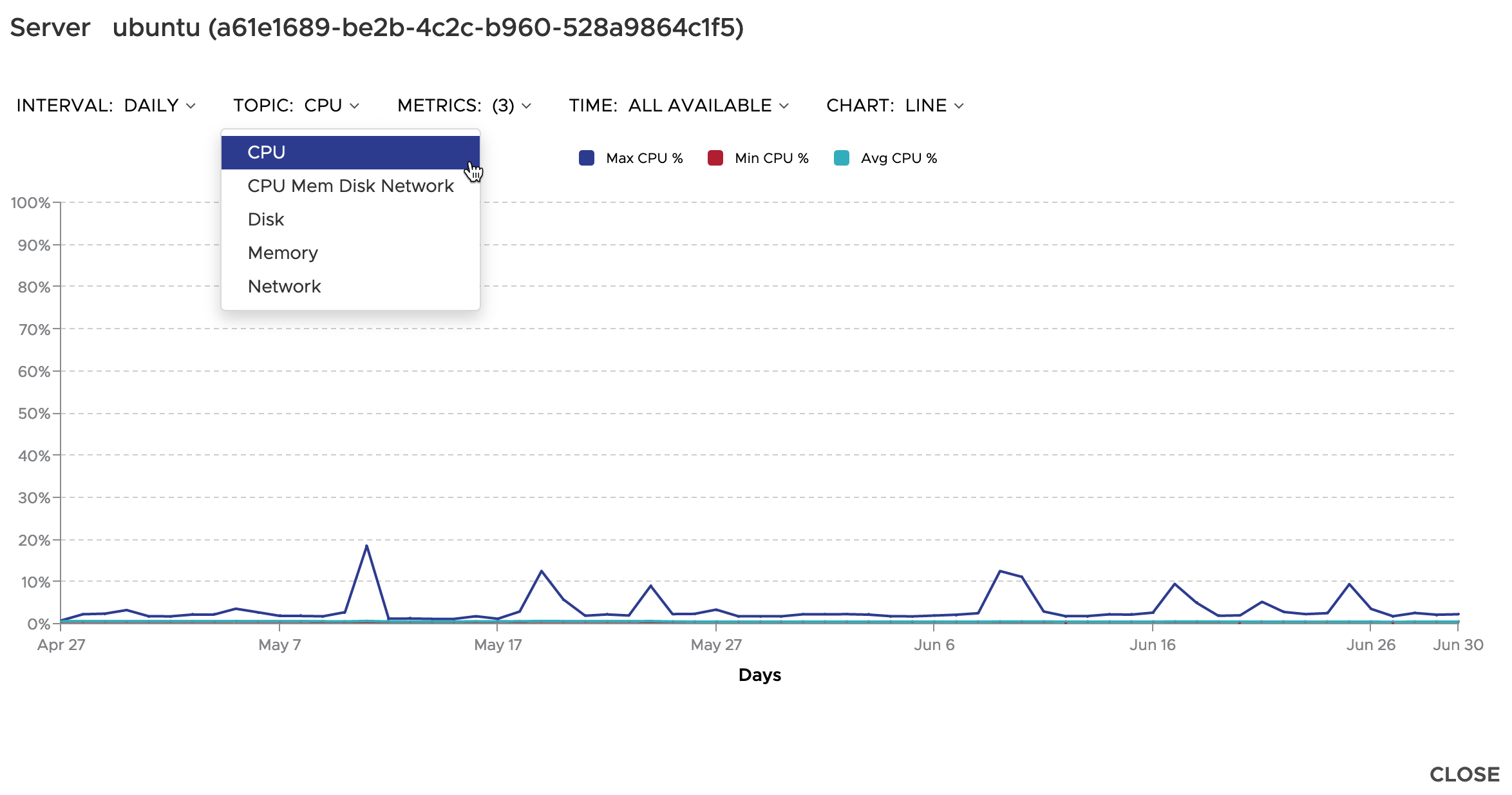Collapse the TOPIC: CPU dropdown
Viewport: 1512px width, 795px height.
(296, 105)
